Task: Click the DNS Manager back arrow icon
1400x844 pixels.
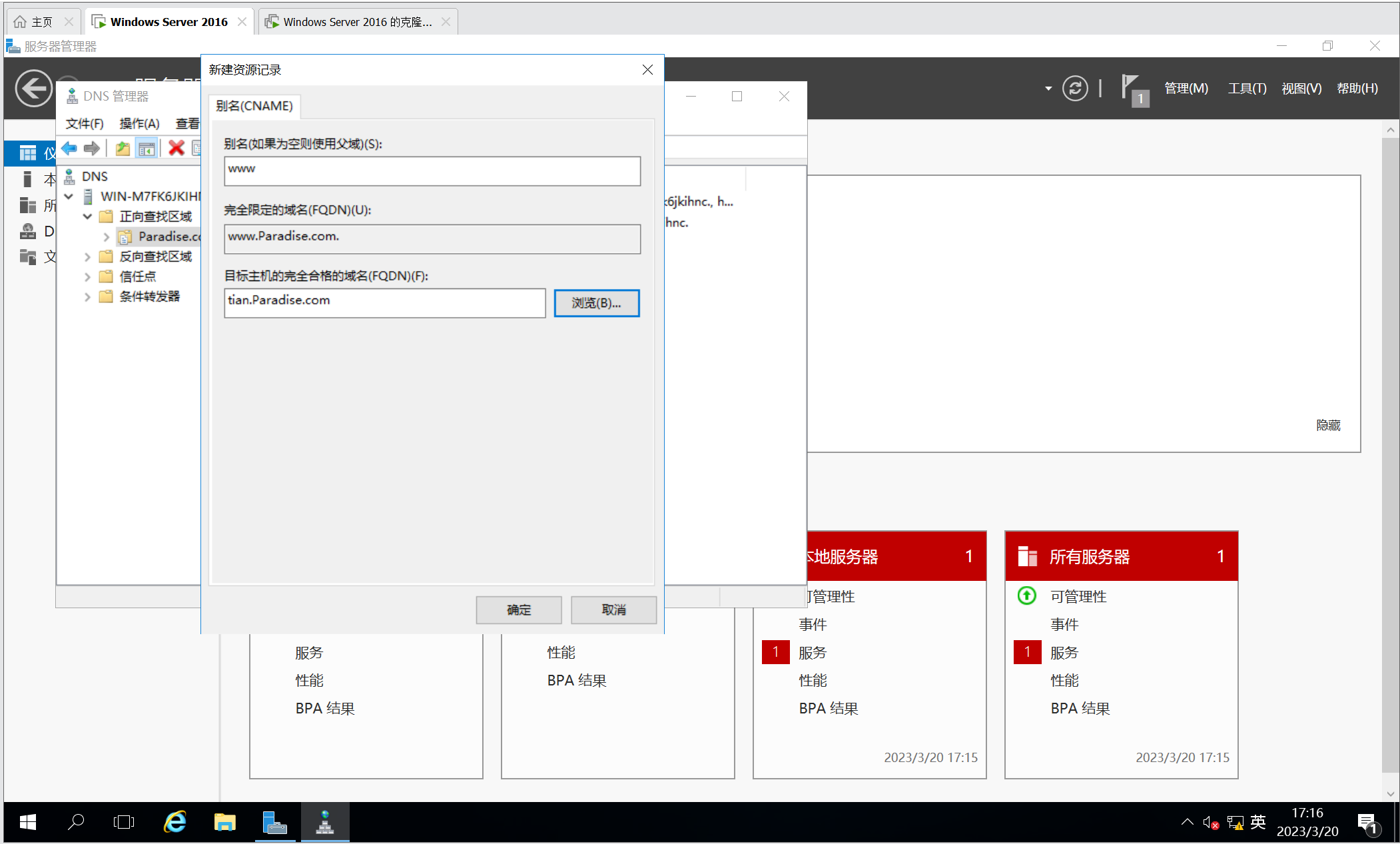Action: [x=69, y=148]
